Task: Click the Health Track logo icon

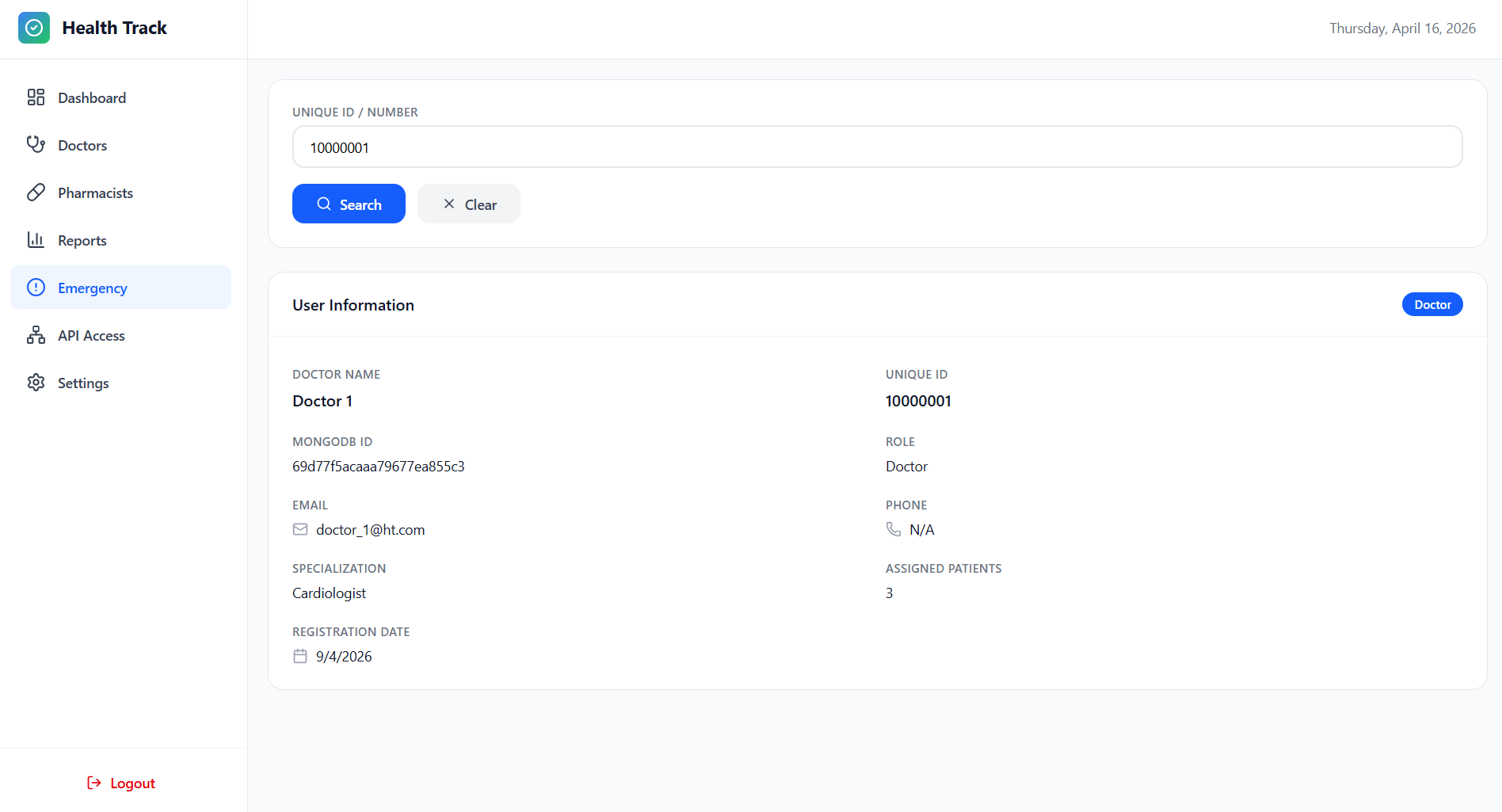Action: point(34,28)
